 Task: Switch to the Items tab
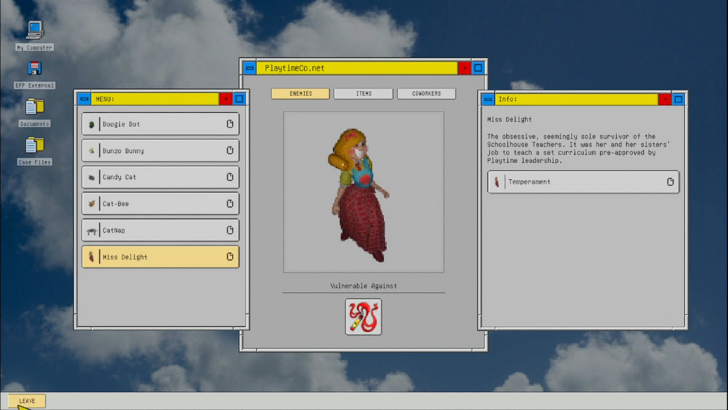click(364, 93)
